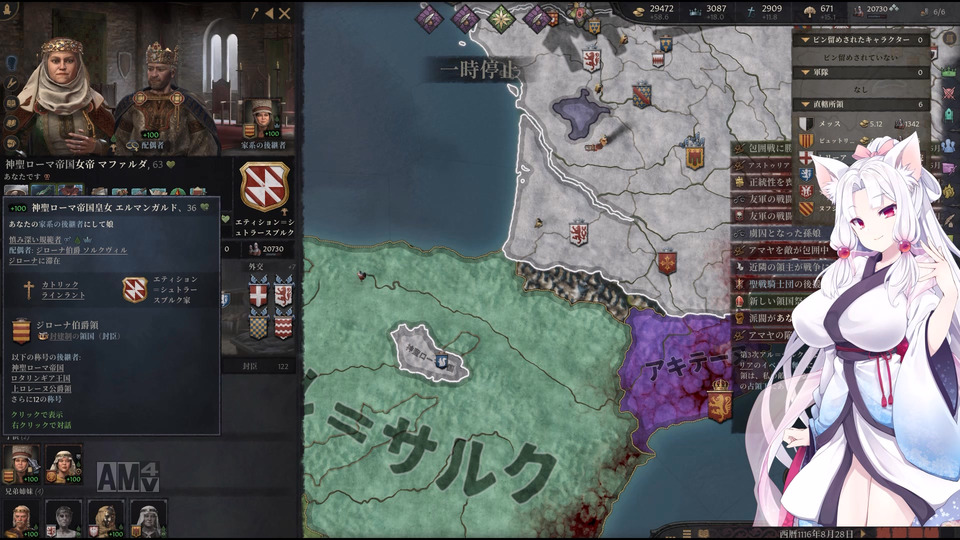This screenshot has width=960, height=540.
Task: Select the アキテーヌ realm shield on map
Action: (720, 400)
